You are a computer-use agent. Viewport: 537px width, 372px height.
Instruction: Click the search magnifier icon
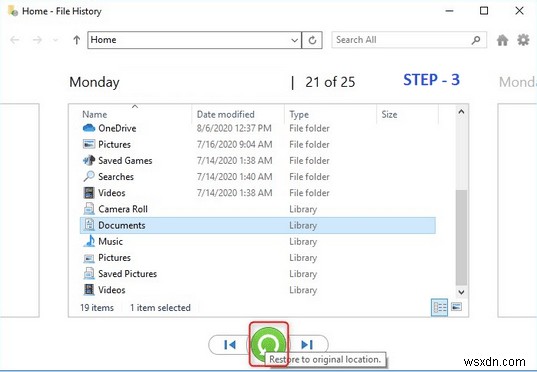point(476,40)
